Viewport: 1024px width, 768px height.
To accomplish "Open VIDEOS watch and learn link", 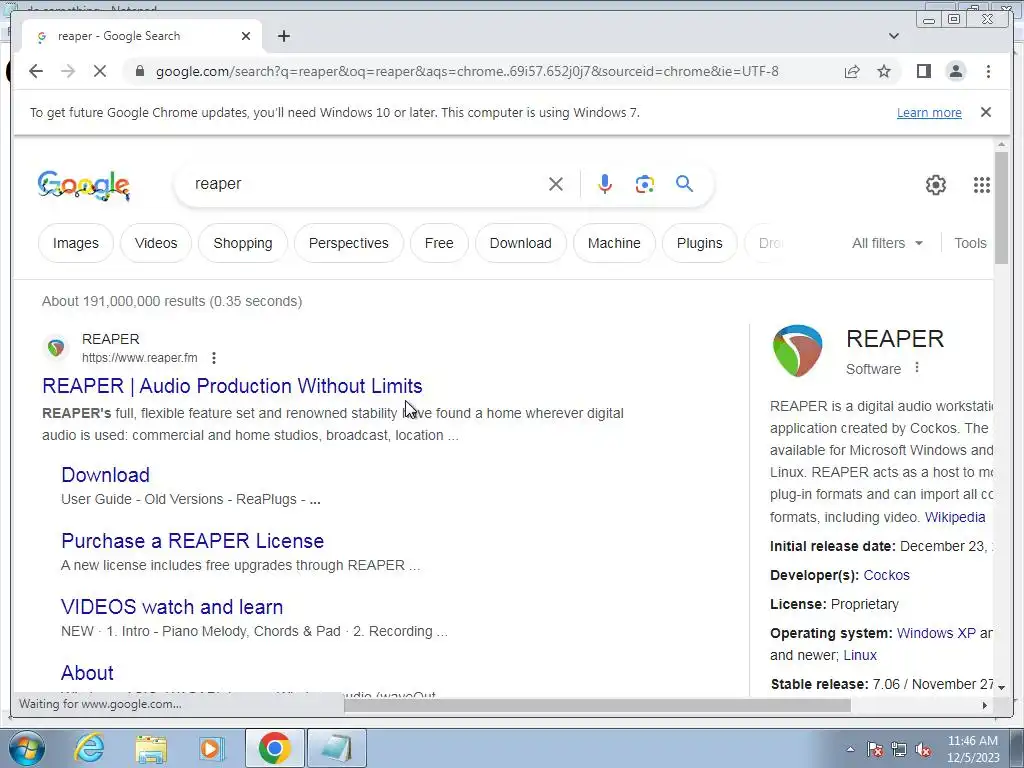I will (x=172, y=607).
